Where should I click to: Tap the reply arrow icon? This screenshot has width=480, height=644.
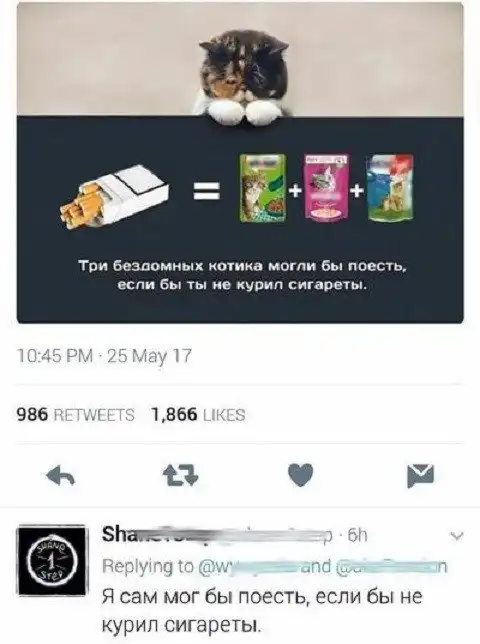(x=61, y=476)
